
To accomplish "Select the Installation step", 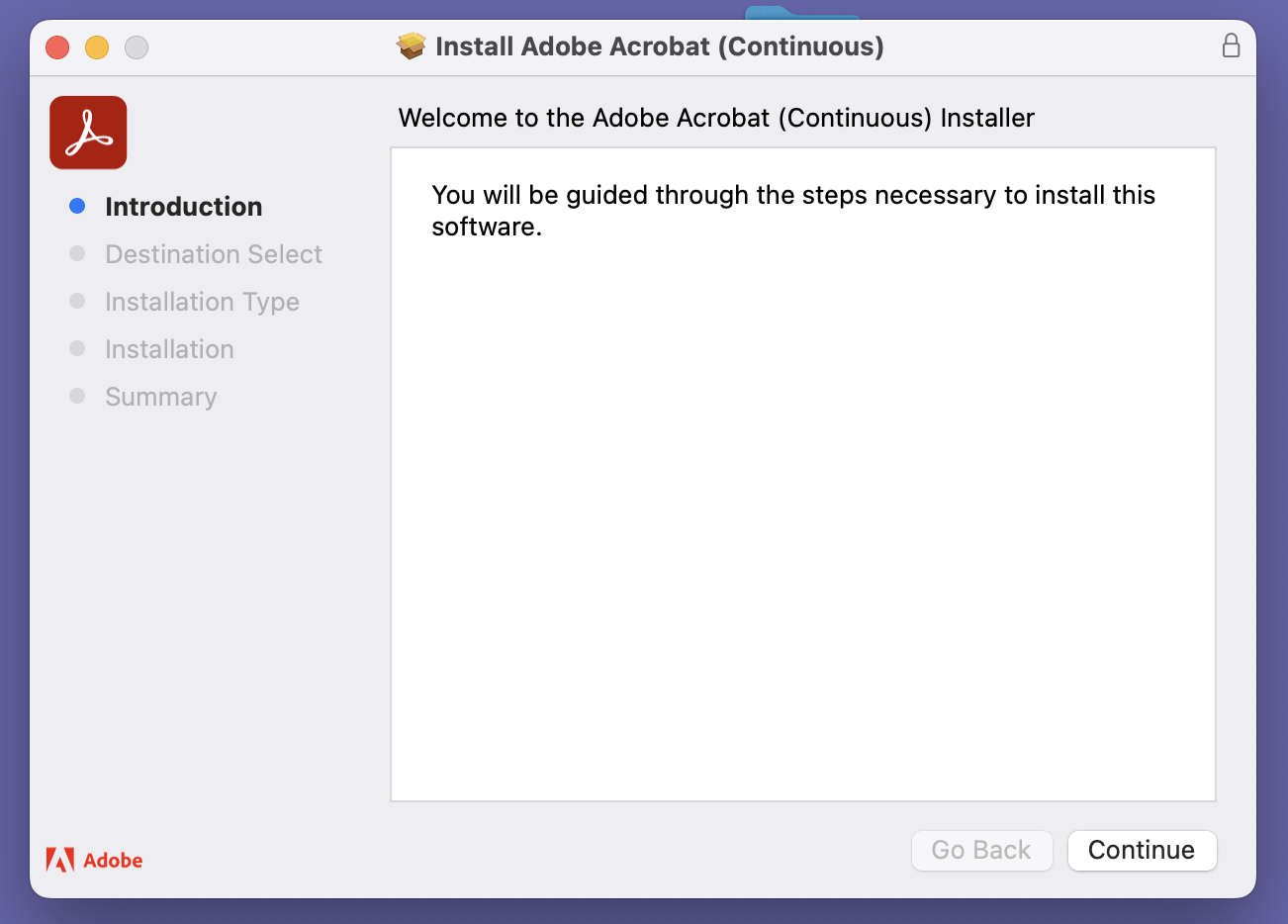I will coord(169,348).
